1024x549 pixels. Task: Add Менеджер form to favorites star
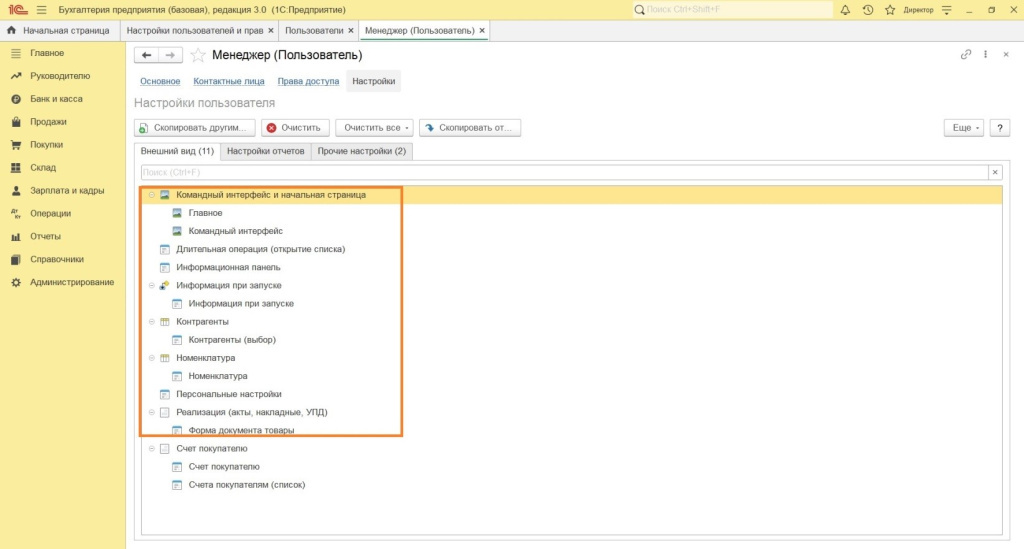(x=198, y=55)
